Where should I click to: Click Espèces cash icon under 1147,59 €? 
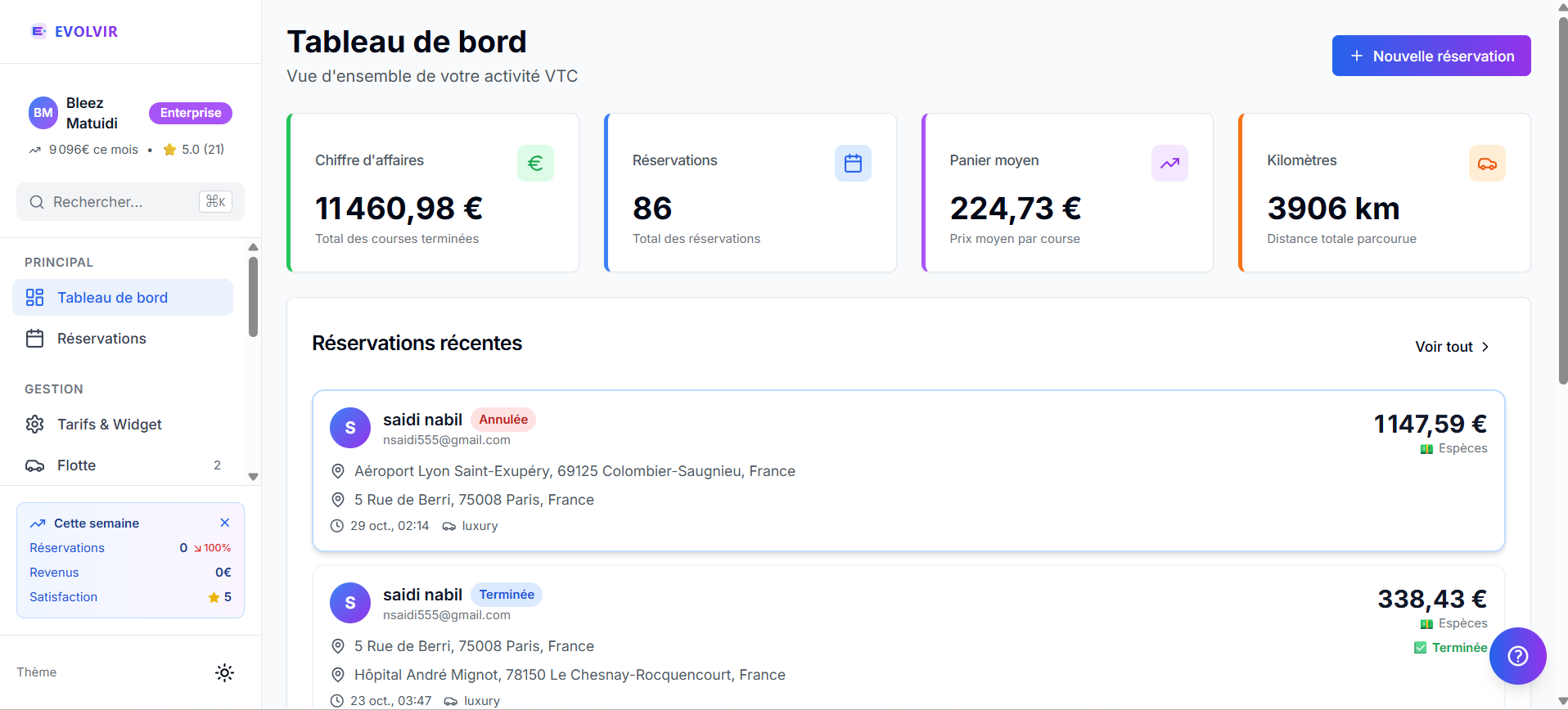[x=1426, y=449]
